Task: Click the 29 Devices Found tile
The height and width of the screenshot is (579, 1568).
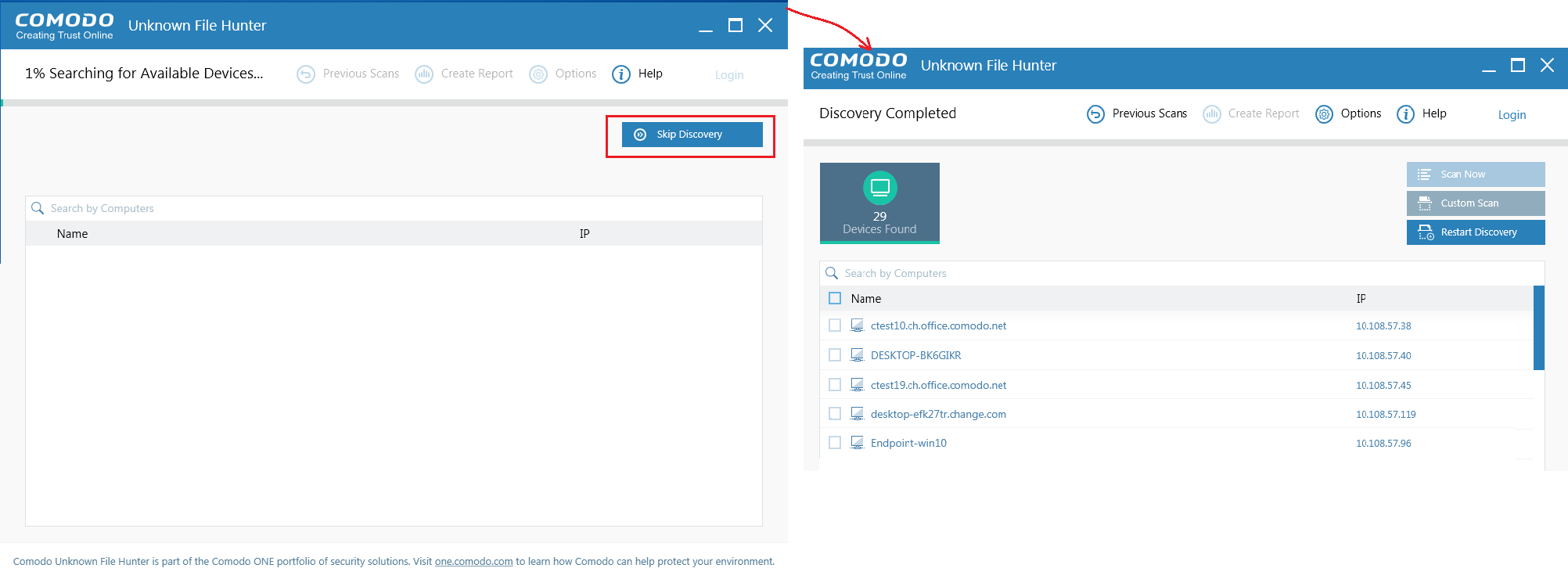Action: click(879, 203)
